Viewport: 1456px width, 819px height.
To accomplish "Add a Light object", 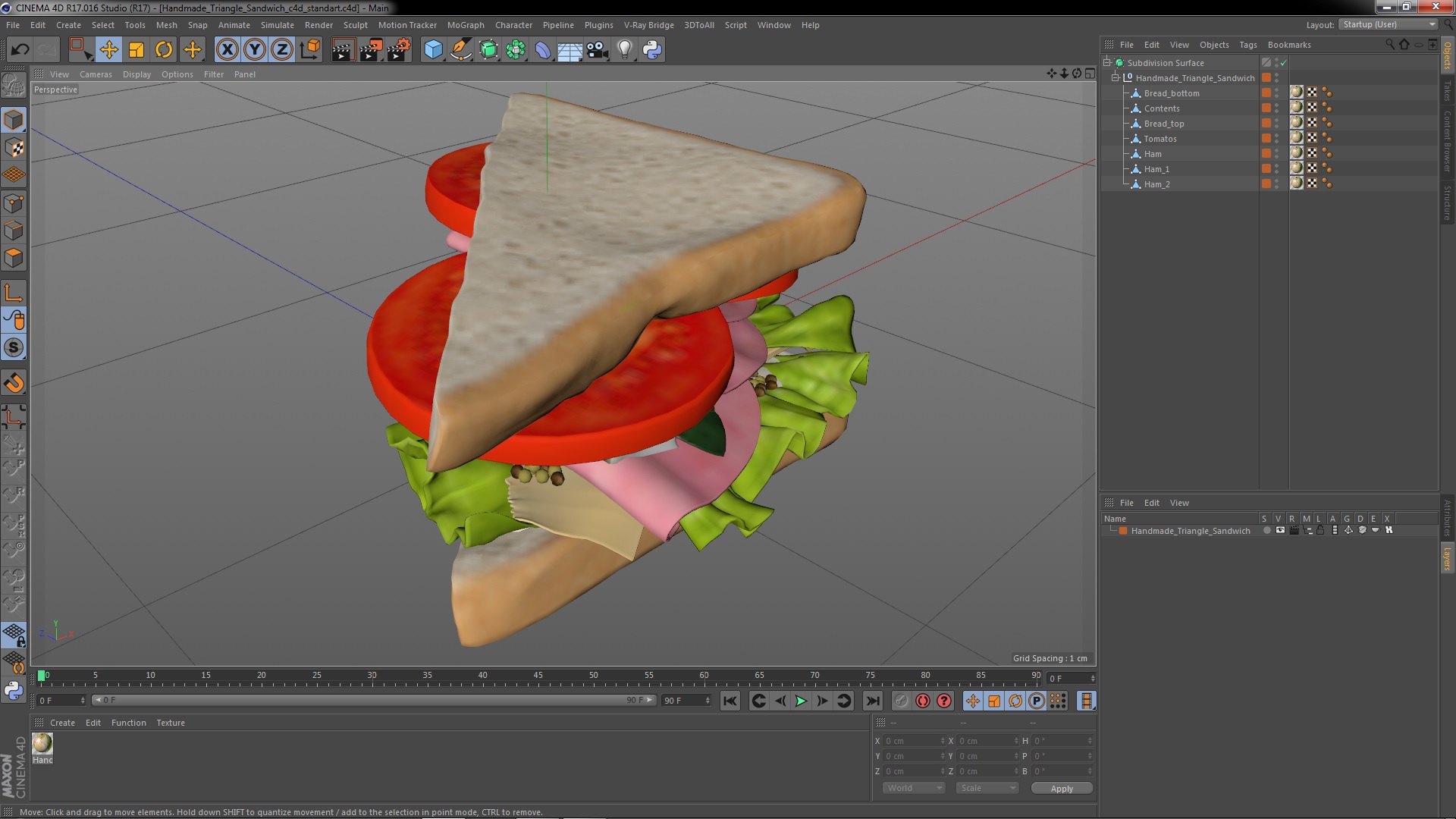I will click(x=625, y=50).
